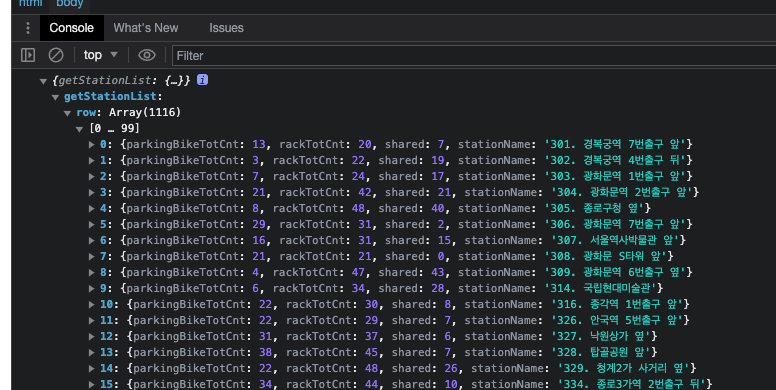Expand array entry 4 for 종로구청 옆
Viewport: 776px width, 390px height.
92,208
